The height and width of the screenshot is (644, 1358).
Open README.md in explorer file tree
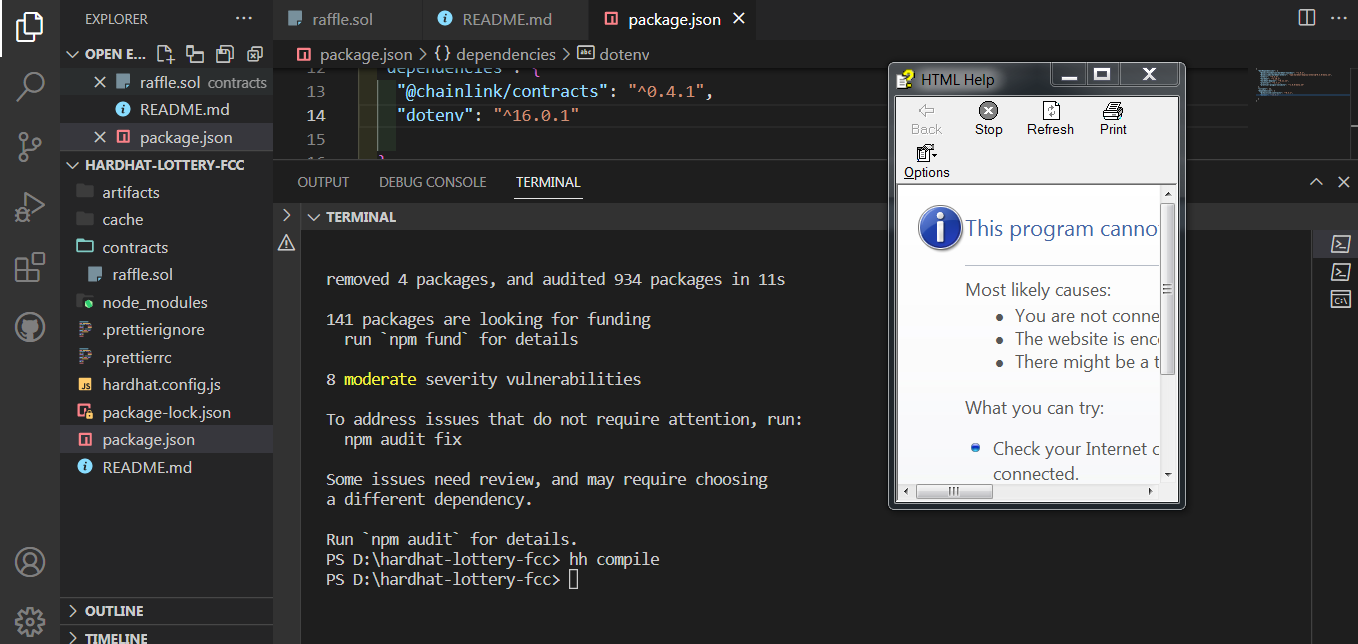tap(147, 467)
